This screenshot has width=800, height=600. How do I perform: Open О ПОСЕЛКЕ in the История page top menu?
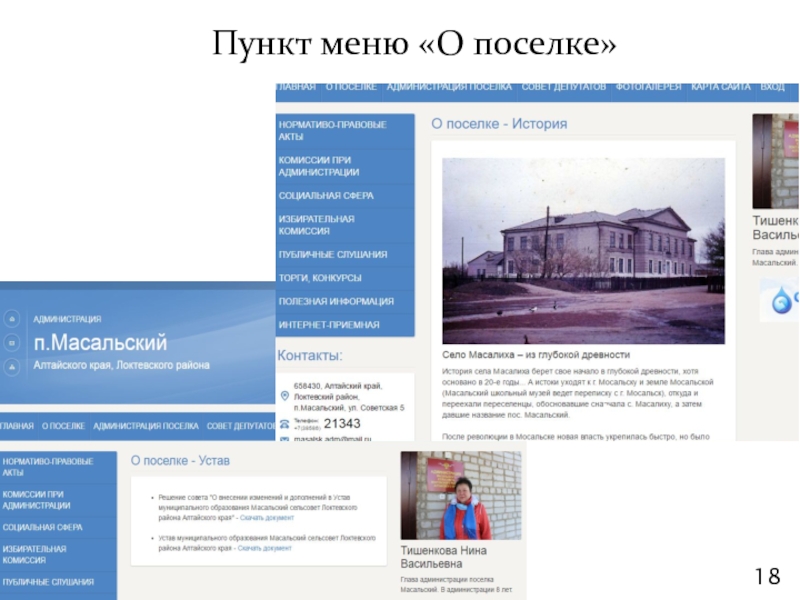tap(351, 87)
